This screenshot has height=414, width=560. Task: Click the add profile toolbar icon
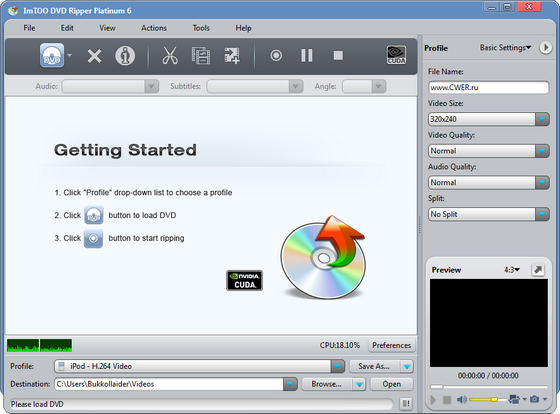pos(232,56)
